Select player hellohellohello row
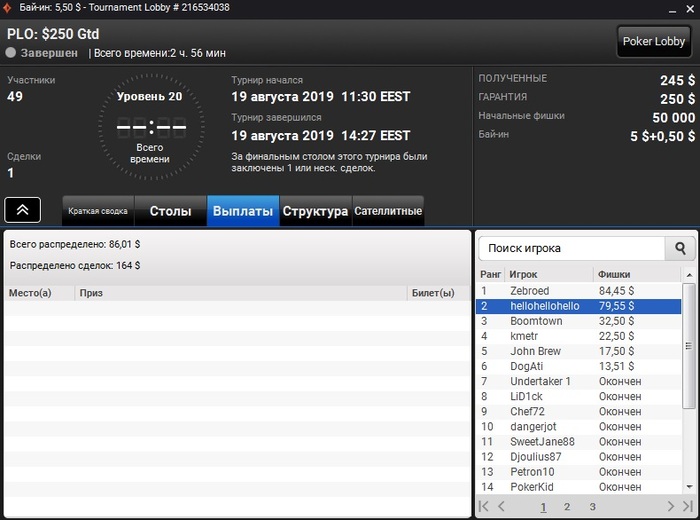The width and height of the screenshot is (700, 520). 579,306
